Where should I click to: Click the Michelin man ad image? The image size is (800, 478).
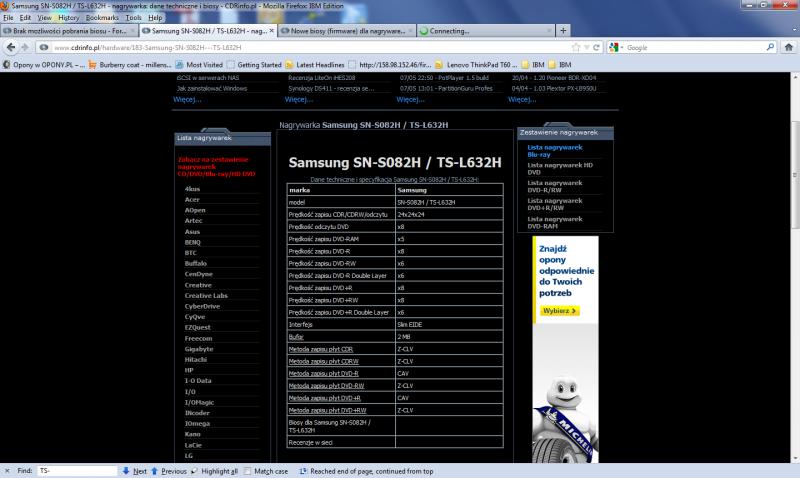coord(565,418)
